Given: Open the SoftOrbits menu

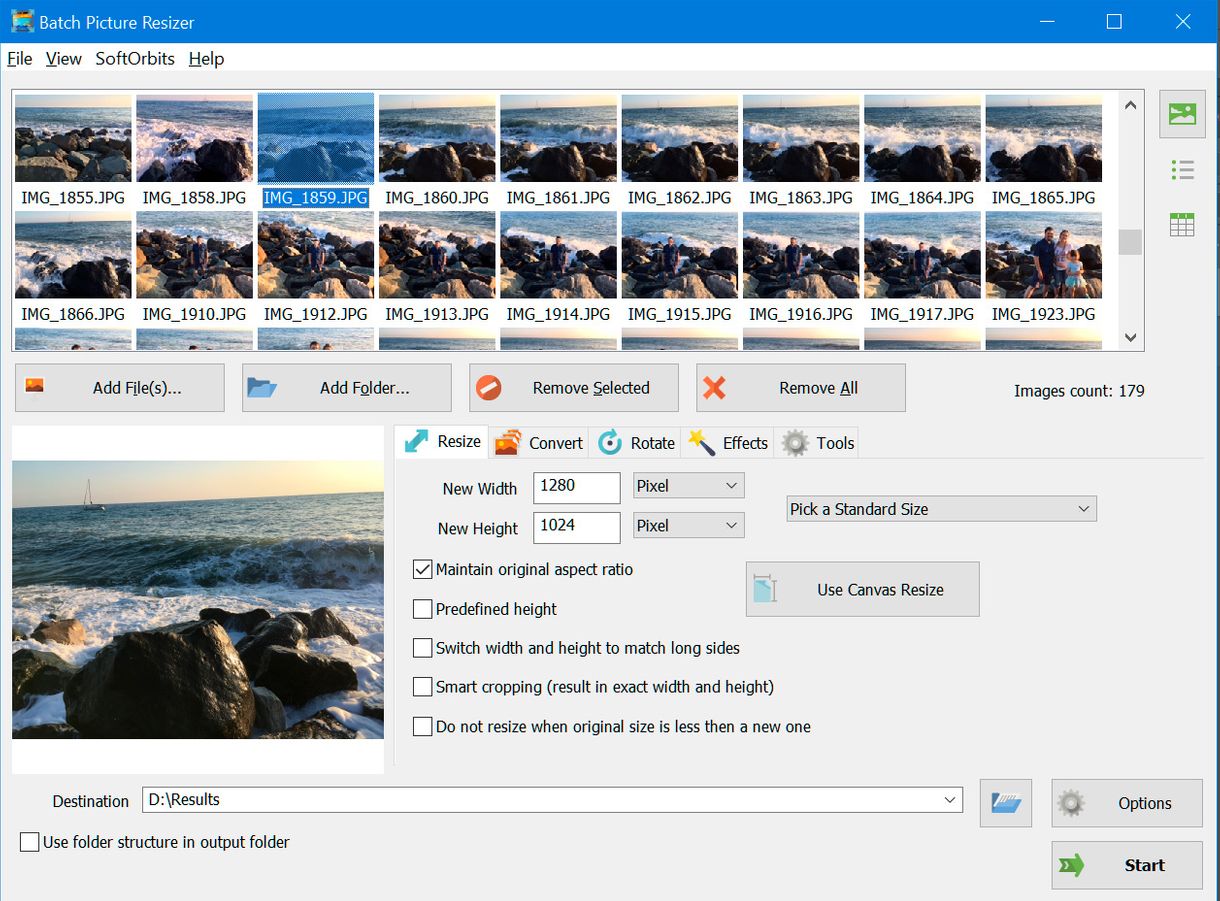Looking at the screenshot, I should click(x=134, y=59).
